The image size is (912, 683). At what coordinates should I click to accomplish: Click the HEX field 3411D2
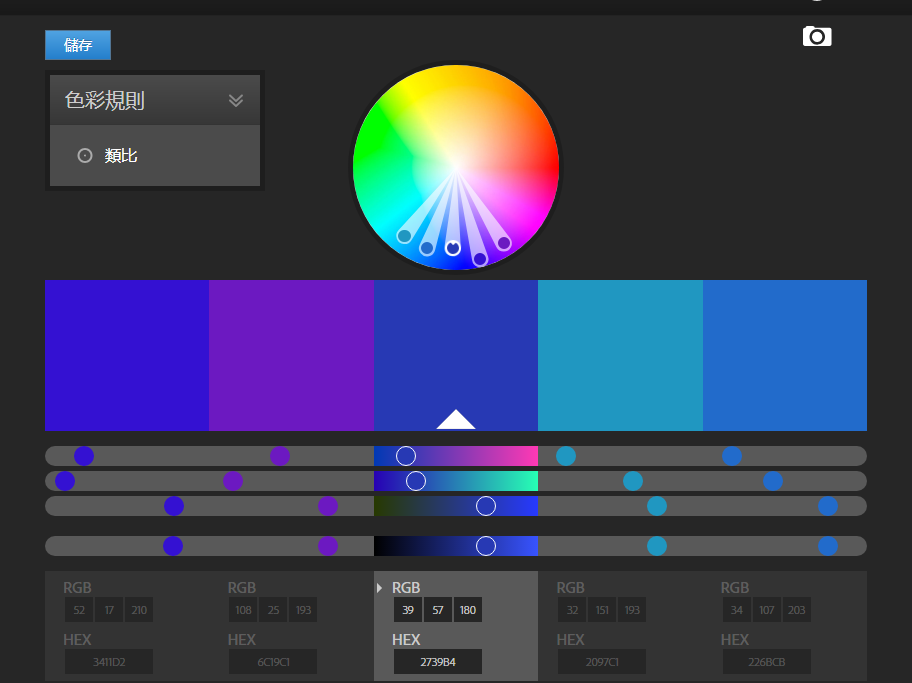pos(109,662)
